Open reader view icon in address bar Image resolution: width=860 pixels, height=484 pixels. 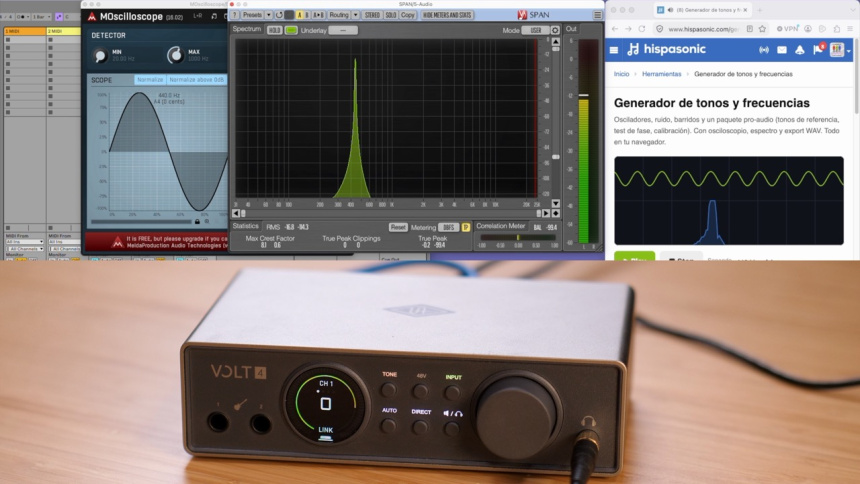click(749, 29)
